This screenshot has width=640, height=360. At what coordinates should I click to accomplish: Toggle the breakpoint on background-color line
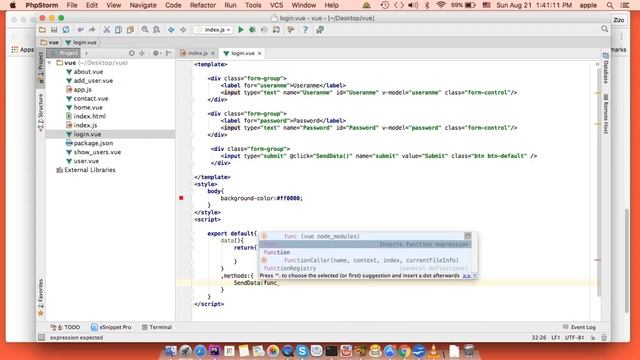181,198
